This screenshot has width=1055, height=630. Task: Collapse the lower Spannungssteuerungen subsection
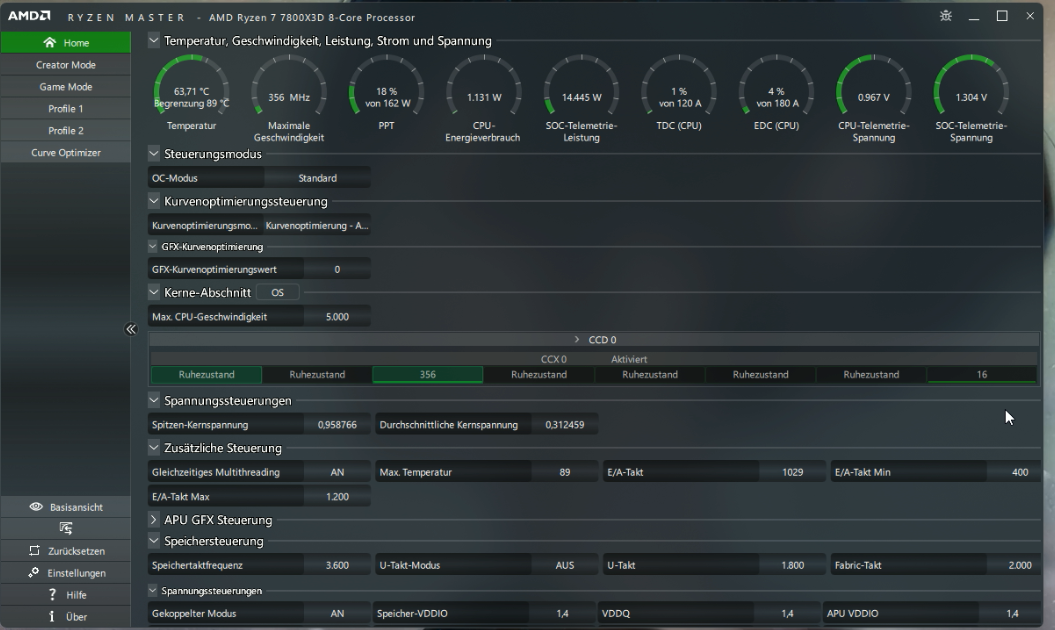coord(153,590)
